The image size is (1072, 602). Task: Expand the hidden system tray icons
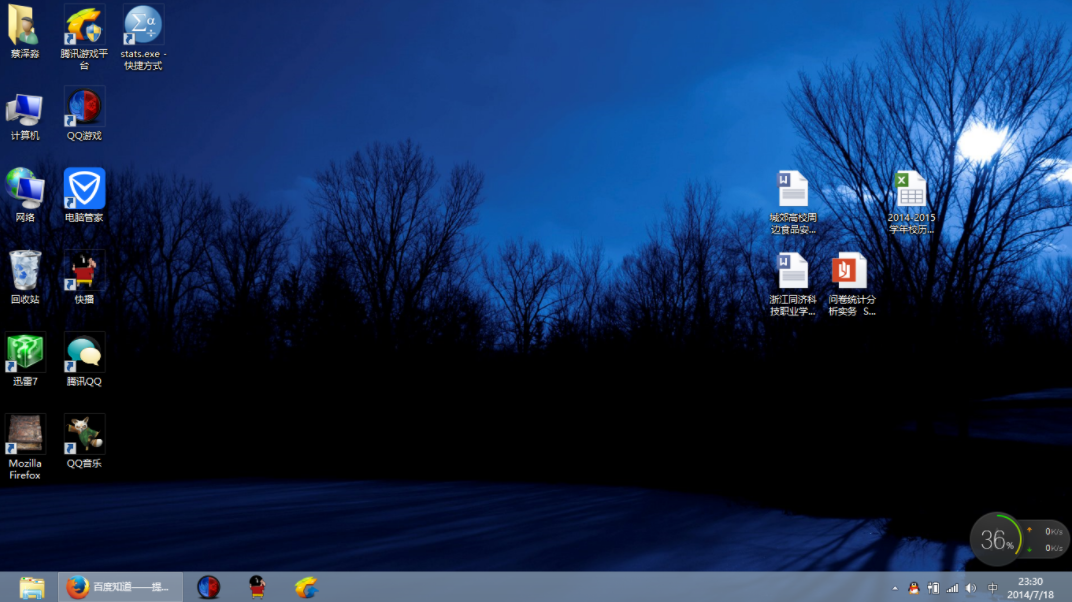click(x=893, y=588)
